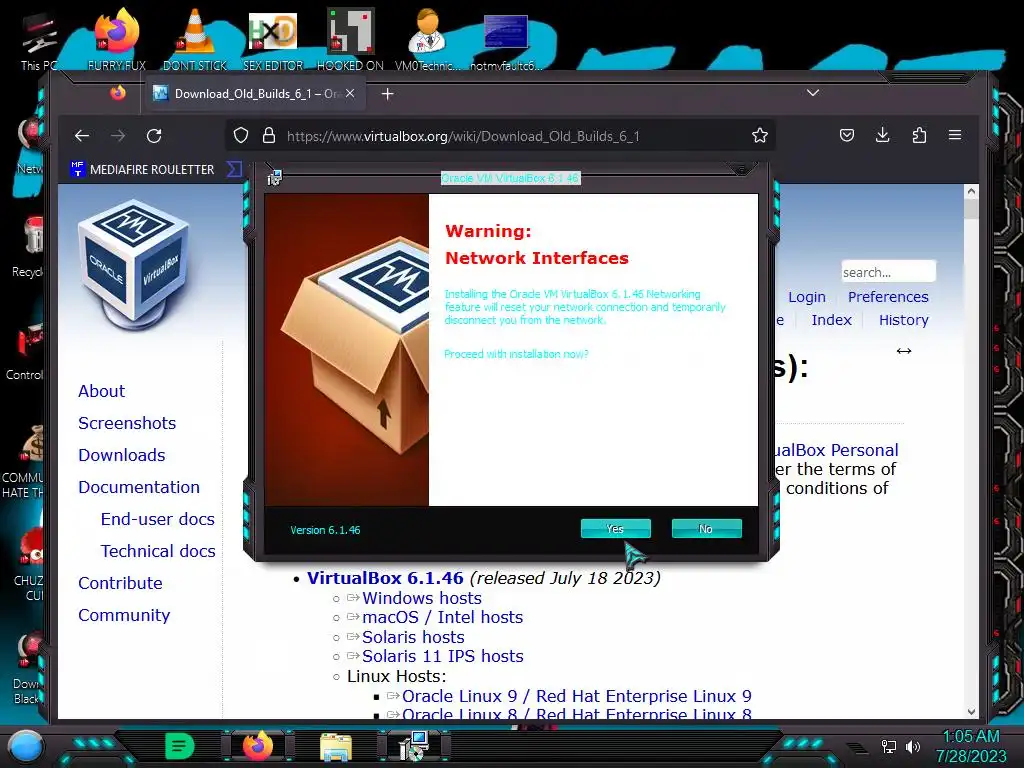Open the HOOKED ON desktop shortcut
The width and height of the screenshot is (1024, 768).
[x=350, y=39]
